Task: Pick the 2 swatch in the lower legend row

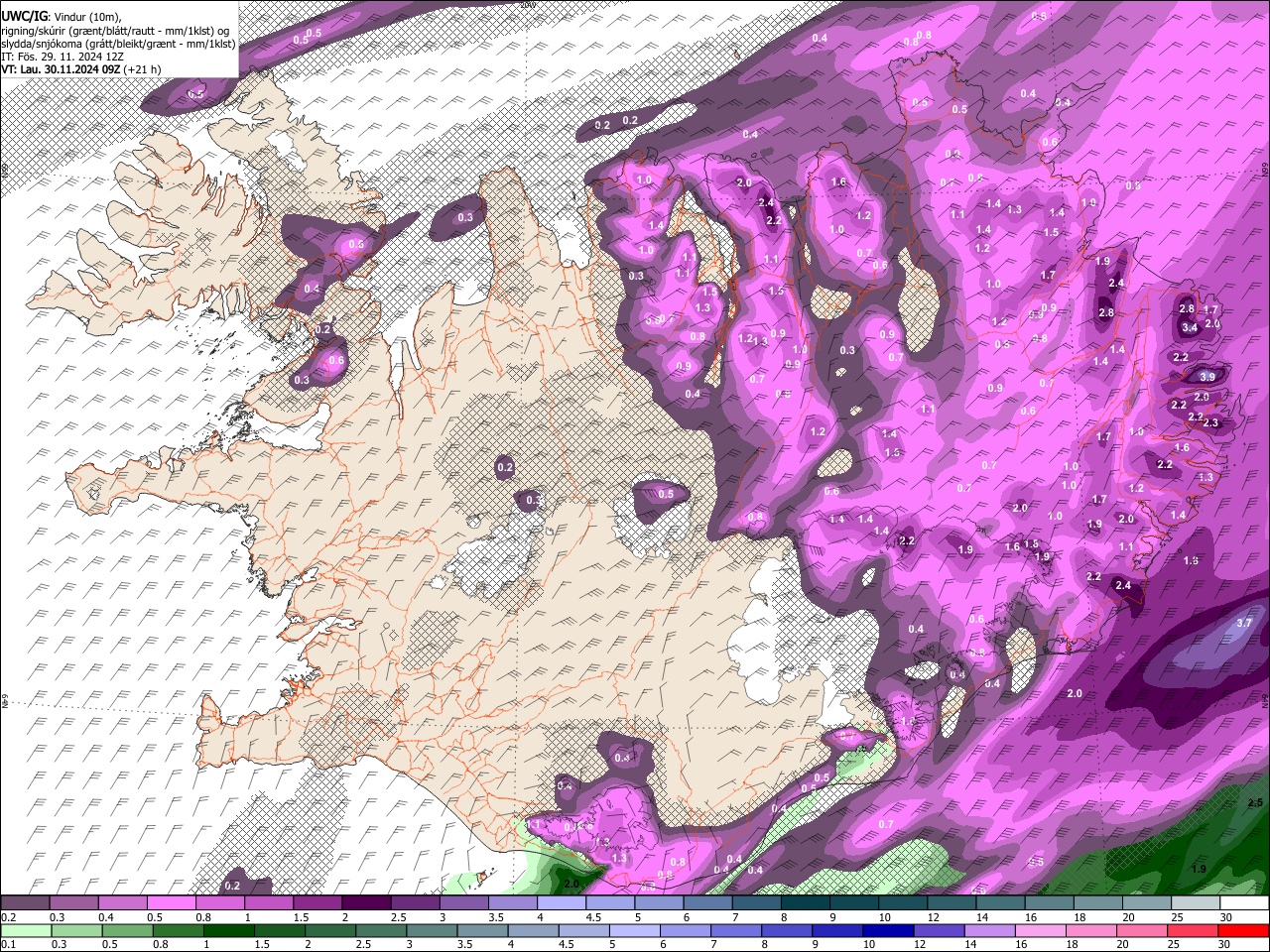Action: pyautogui.click(x=330, y=931)
